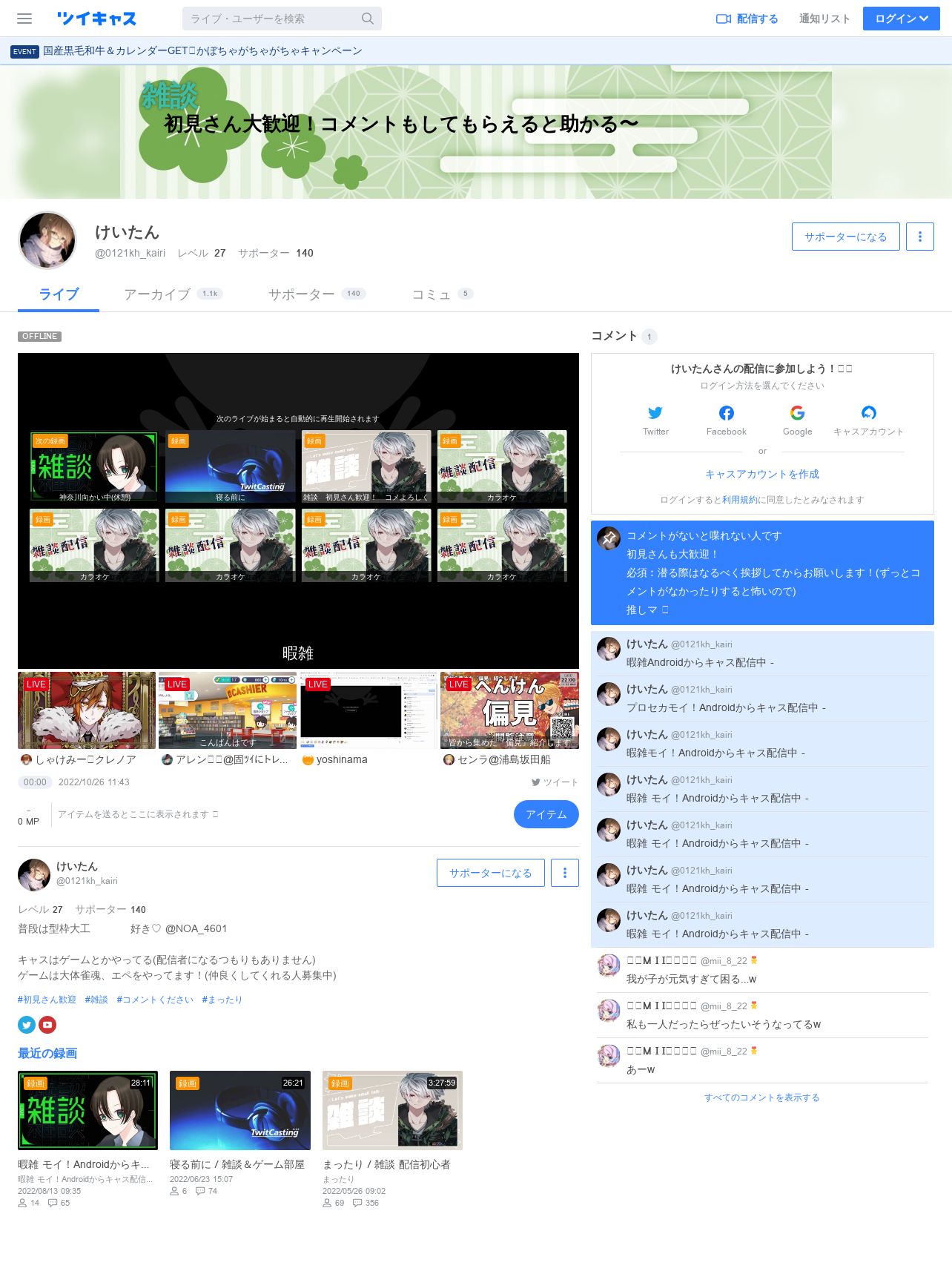Click the top サポーターになる button
The width and height of the screenshot is (952, 1271).
pos(846,237)
